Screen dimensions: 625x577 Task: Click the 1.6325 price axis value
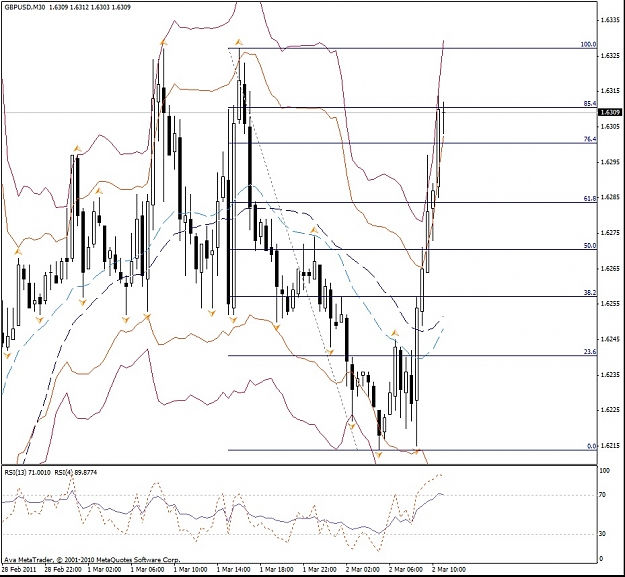610,55
